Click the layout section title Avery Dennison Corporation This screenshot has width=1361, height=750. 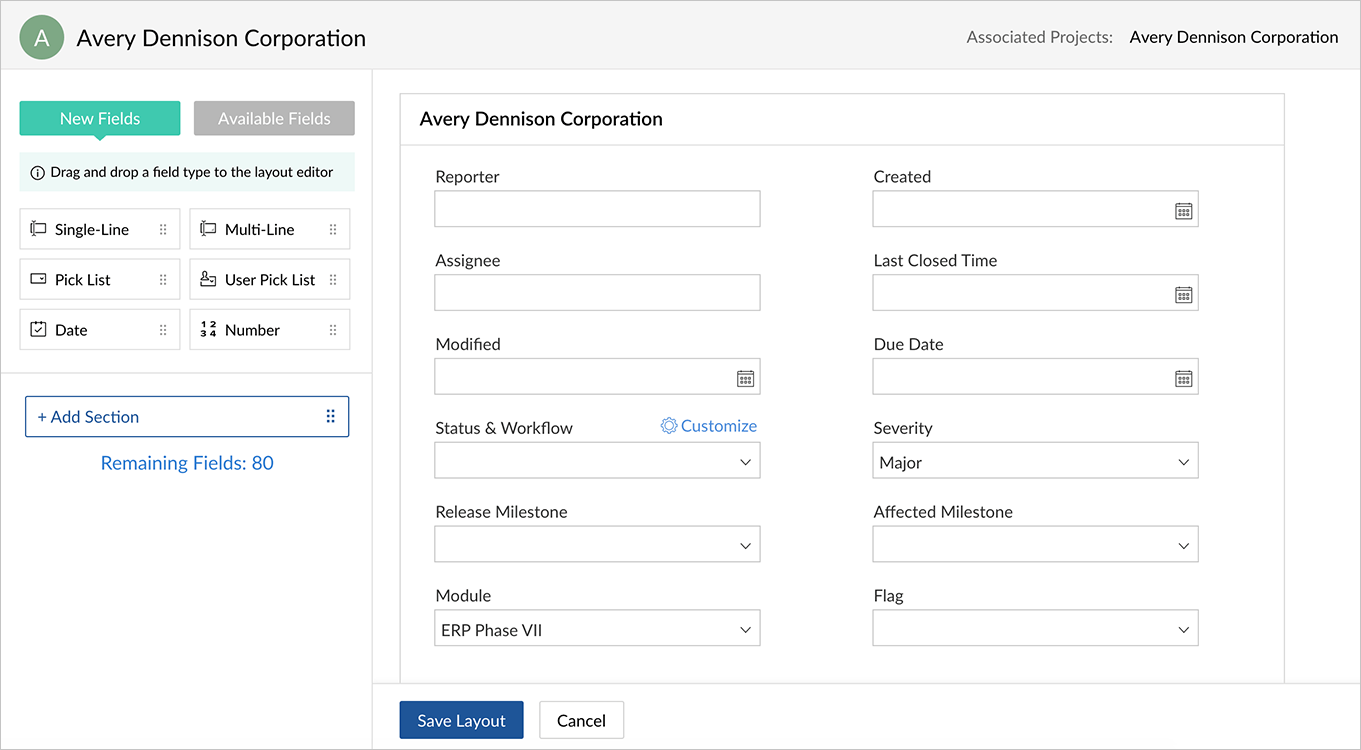click(541, 119)
